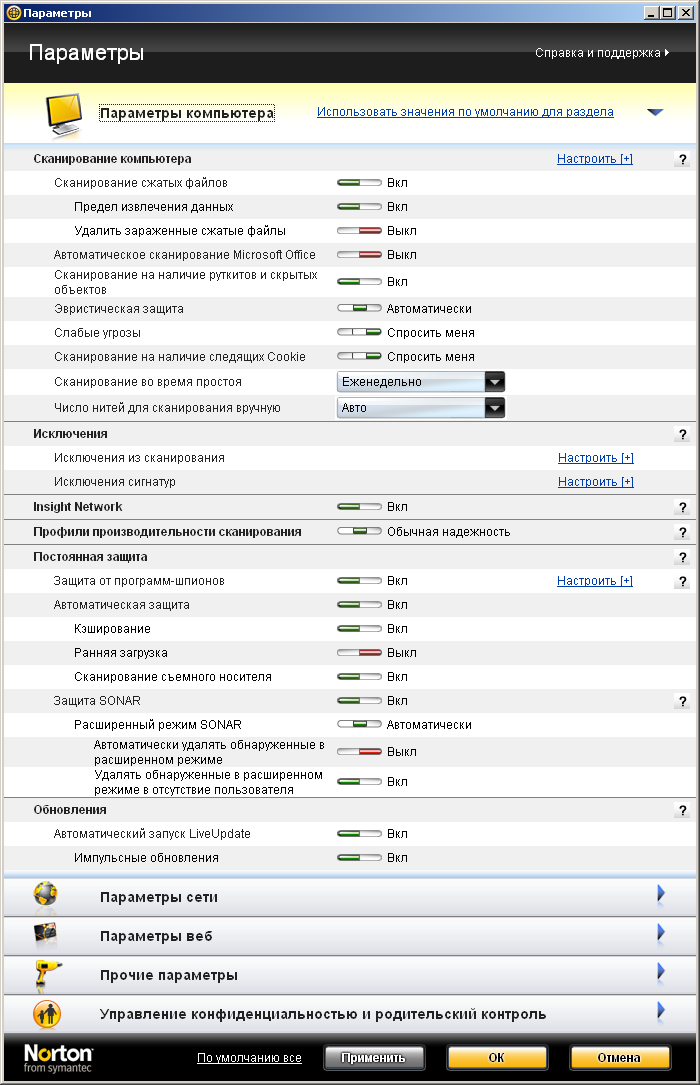
Task: Click the parental control family icon
Action: tap(47, 1013)
